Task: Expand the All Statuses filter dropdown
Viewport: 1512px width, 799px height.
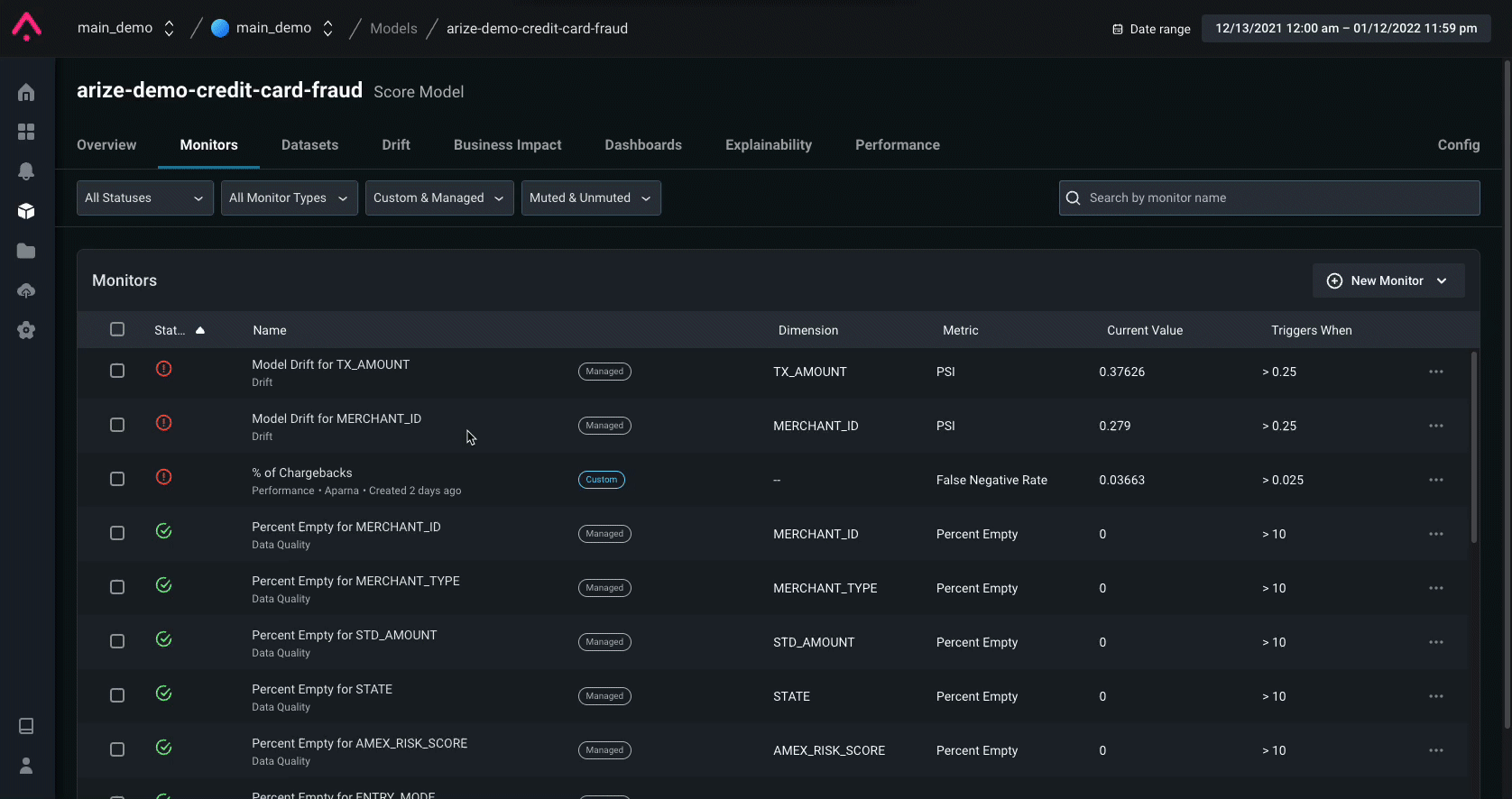Action: (x=144, y=198)
